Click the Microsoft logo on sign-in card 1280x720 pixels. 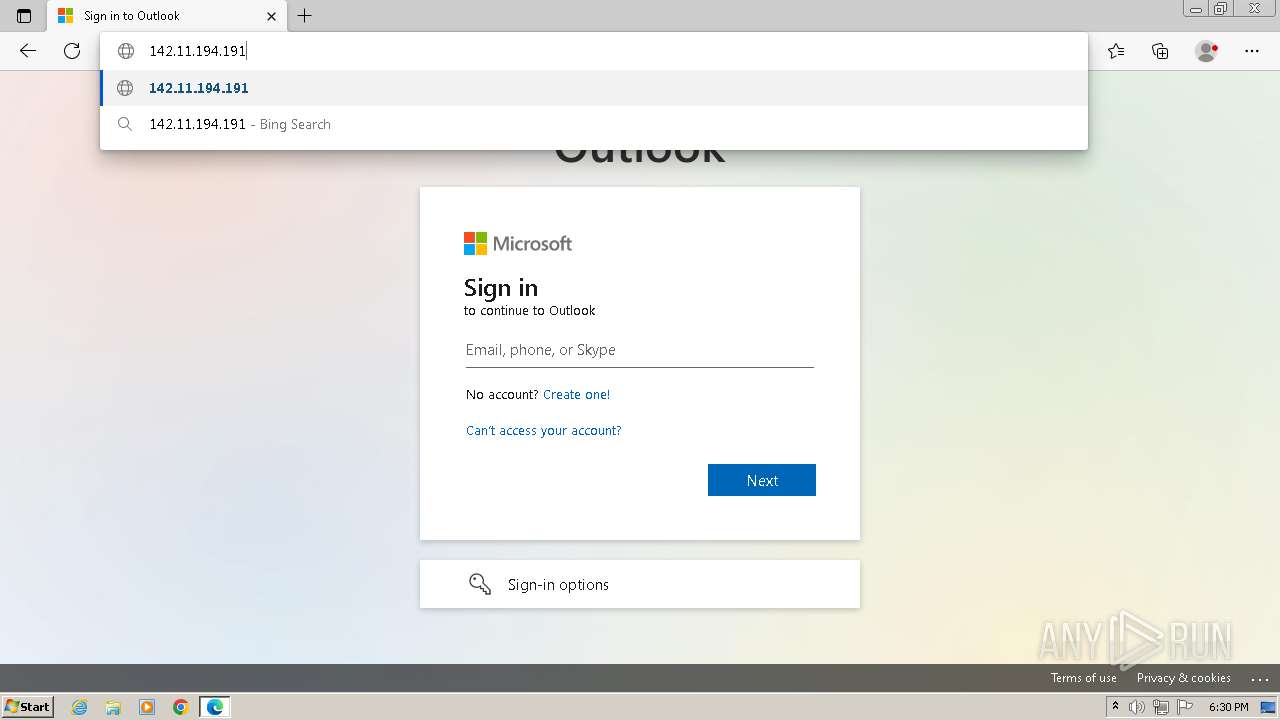pos(518,244)
